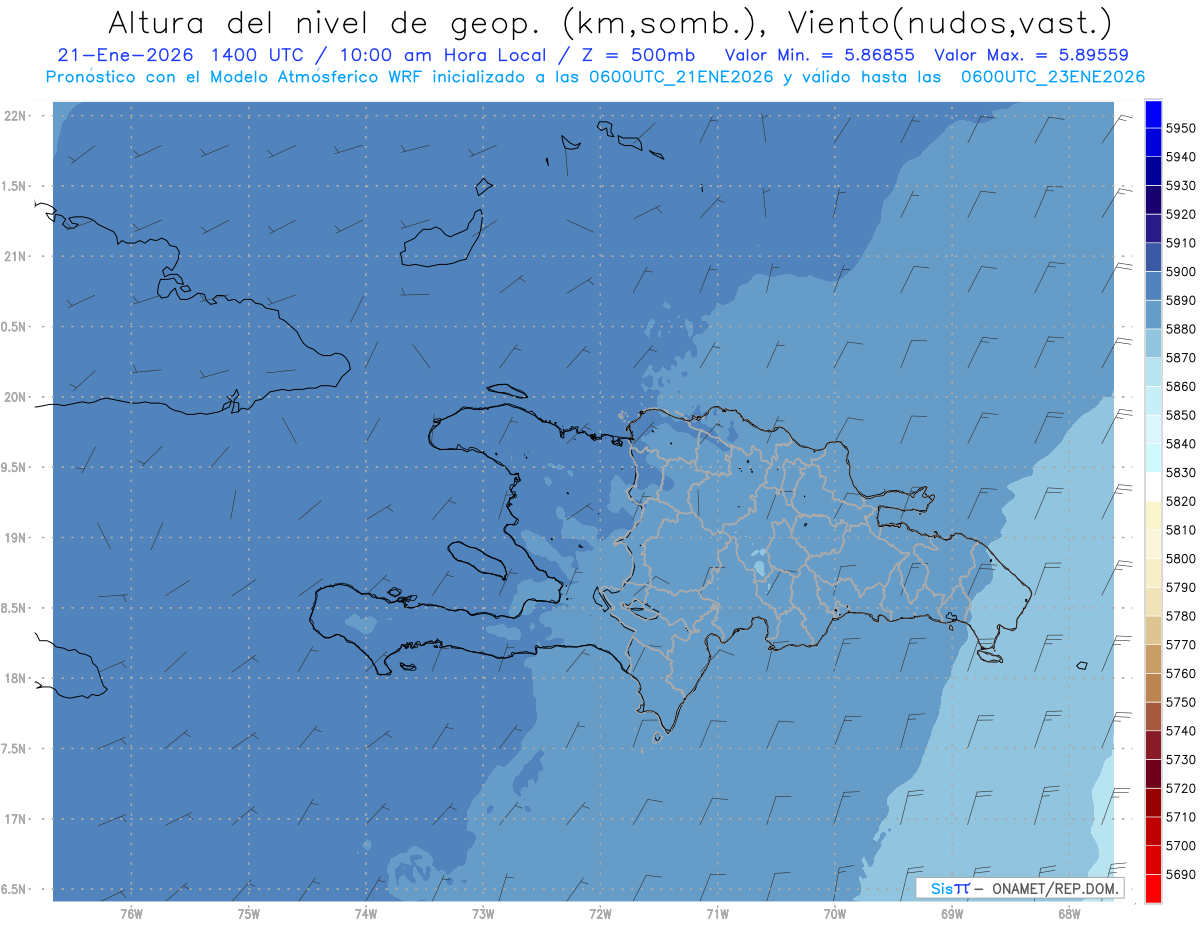Click the color scale label "5880"
1200x927 pixels.
pyautogui.click(x=1180, y=329)
